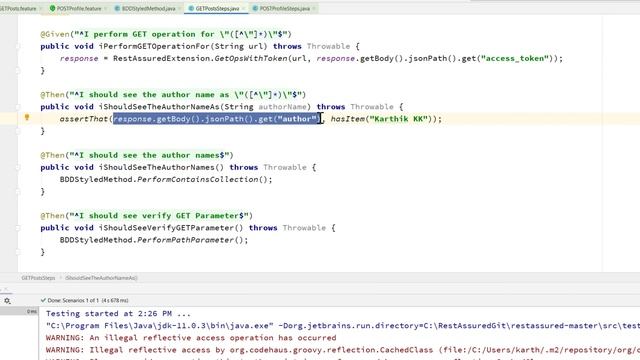The height and width of the screenshot is (360, 640).
Task: Click the yellow lightbulb intention icon
Action: (27, 118)
